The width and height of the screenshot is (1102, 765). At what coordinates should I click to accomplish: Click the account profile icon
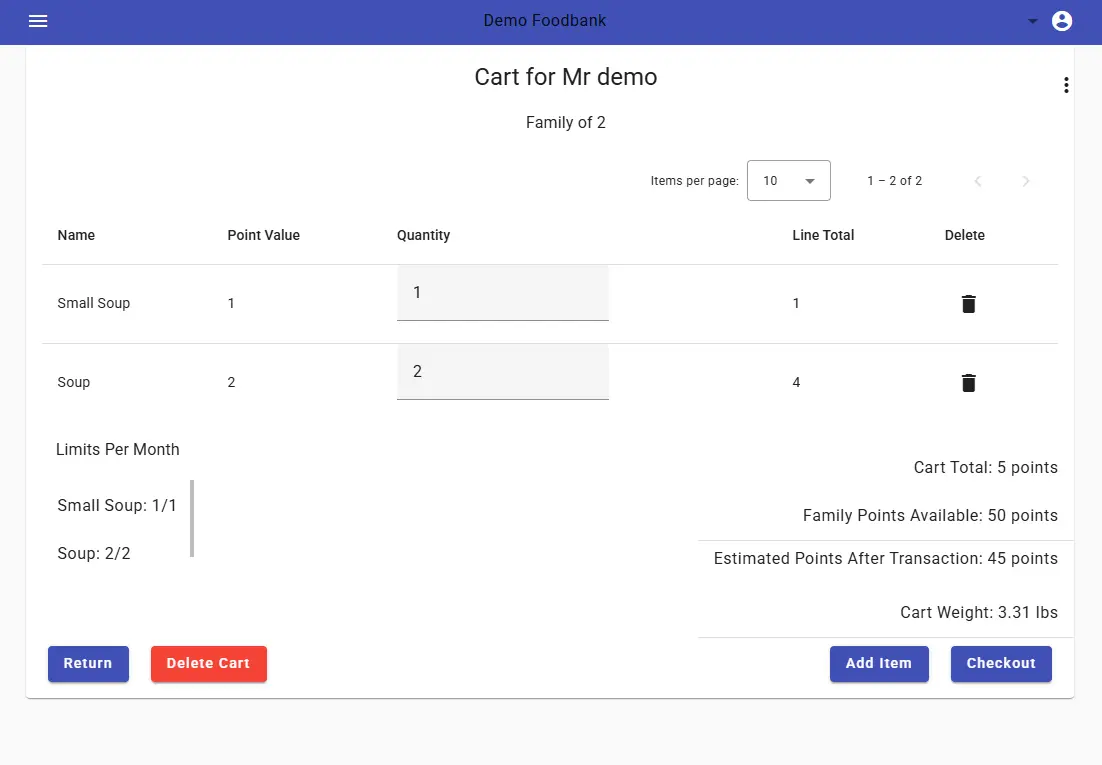pyautogui.click(x=1062, y=20)
